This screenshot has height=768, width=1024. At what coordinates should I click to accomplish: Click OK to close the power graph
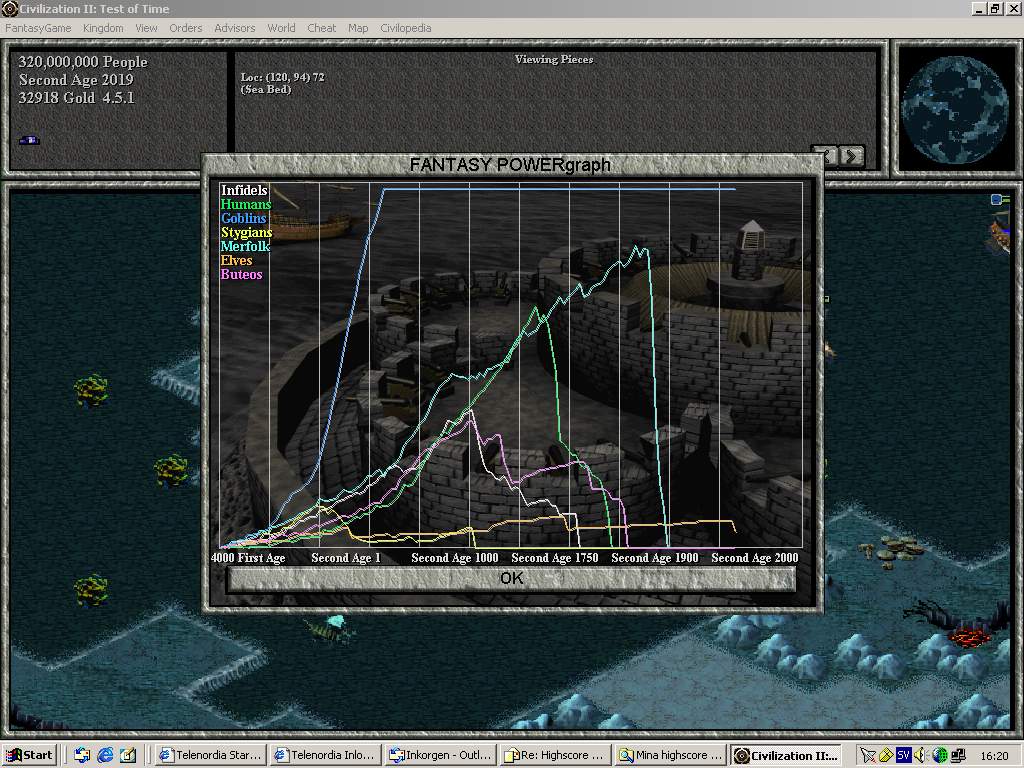click(x=511, y=579)
